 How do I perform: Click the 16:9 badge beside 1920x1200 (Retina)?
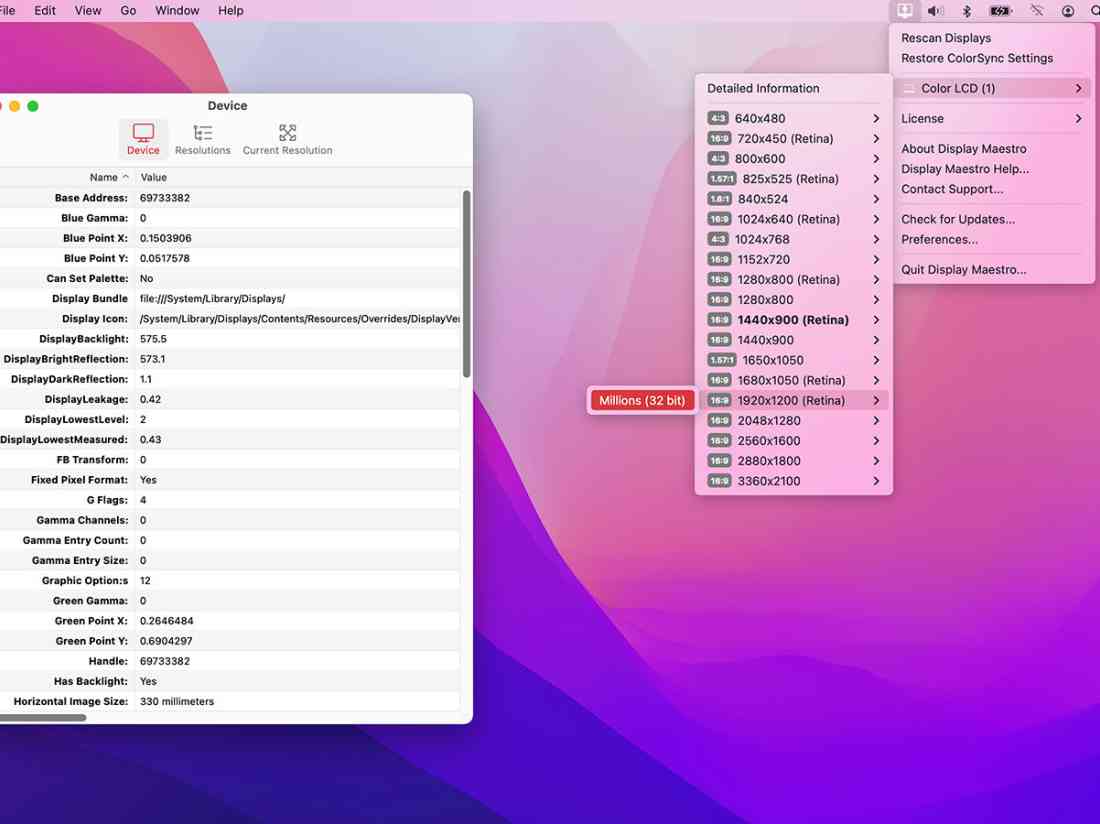tap(719, 400)
